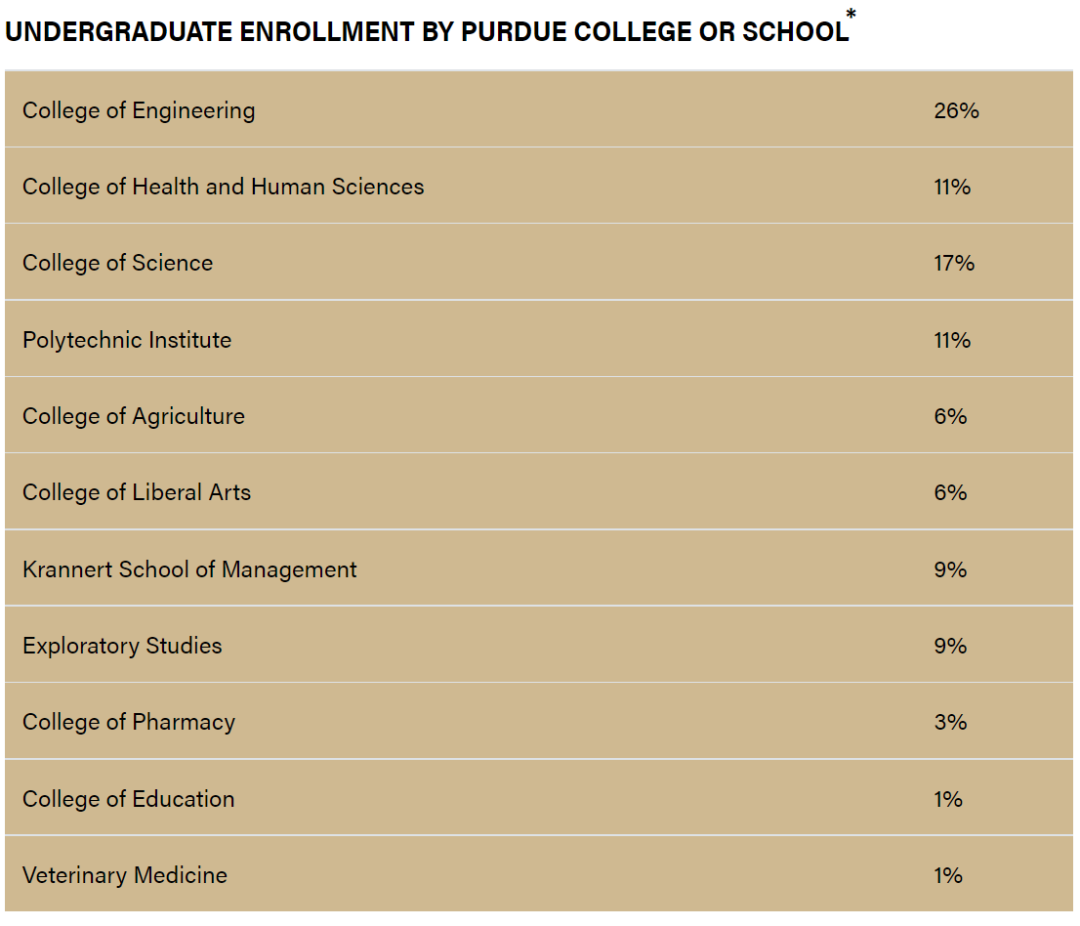Click the 26% value for Engineering
The image size is (1080, 926).
(x=956, y=110)
